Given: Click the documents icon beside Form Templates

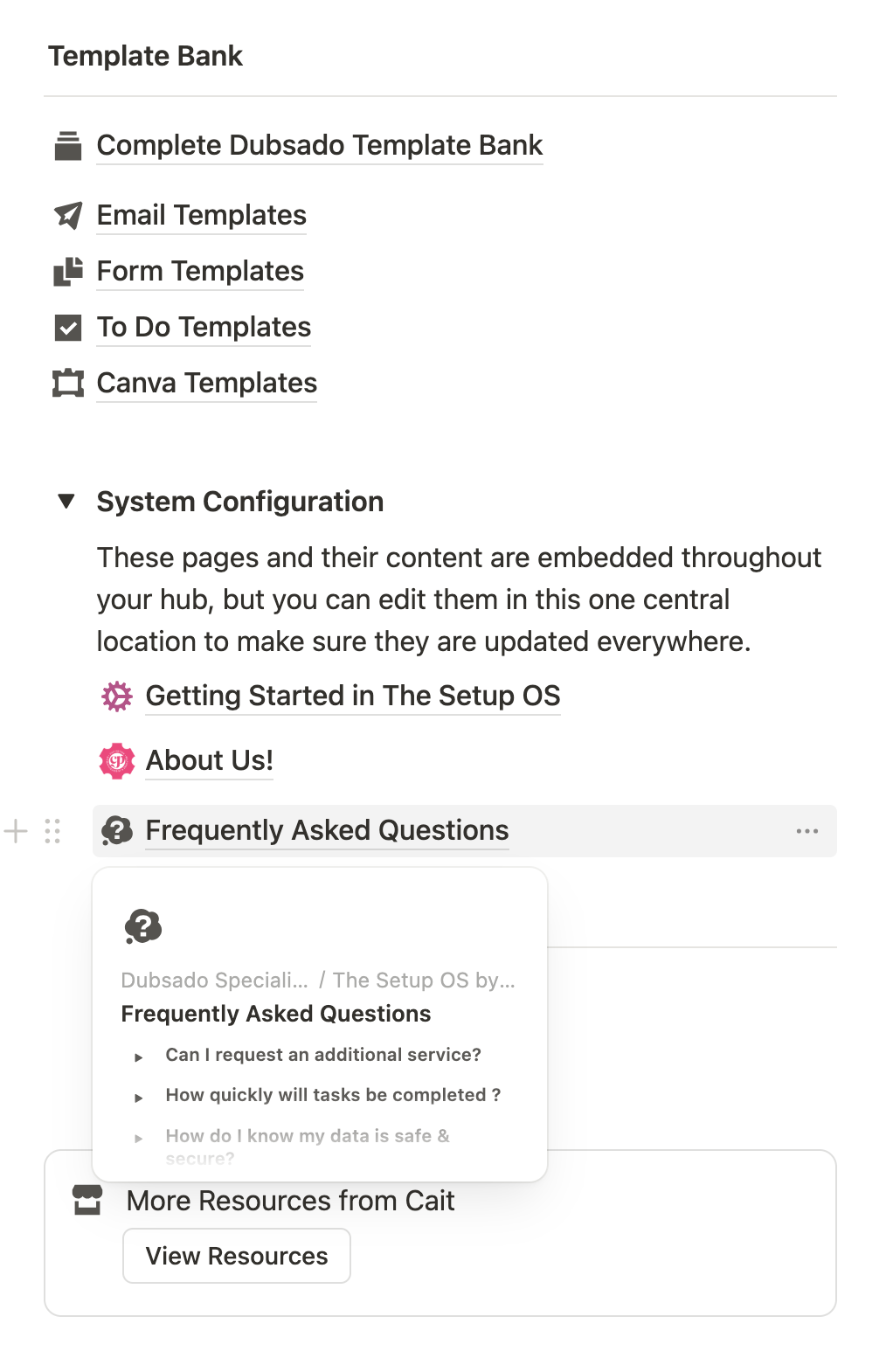Looking at the screenshot, I should point(68,272).
